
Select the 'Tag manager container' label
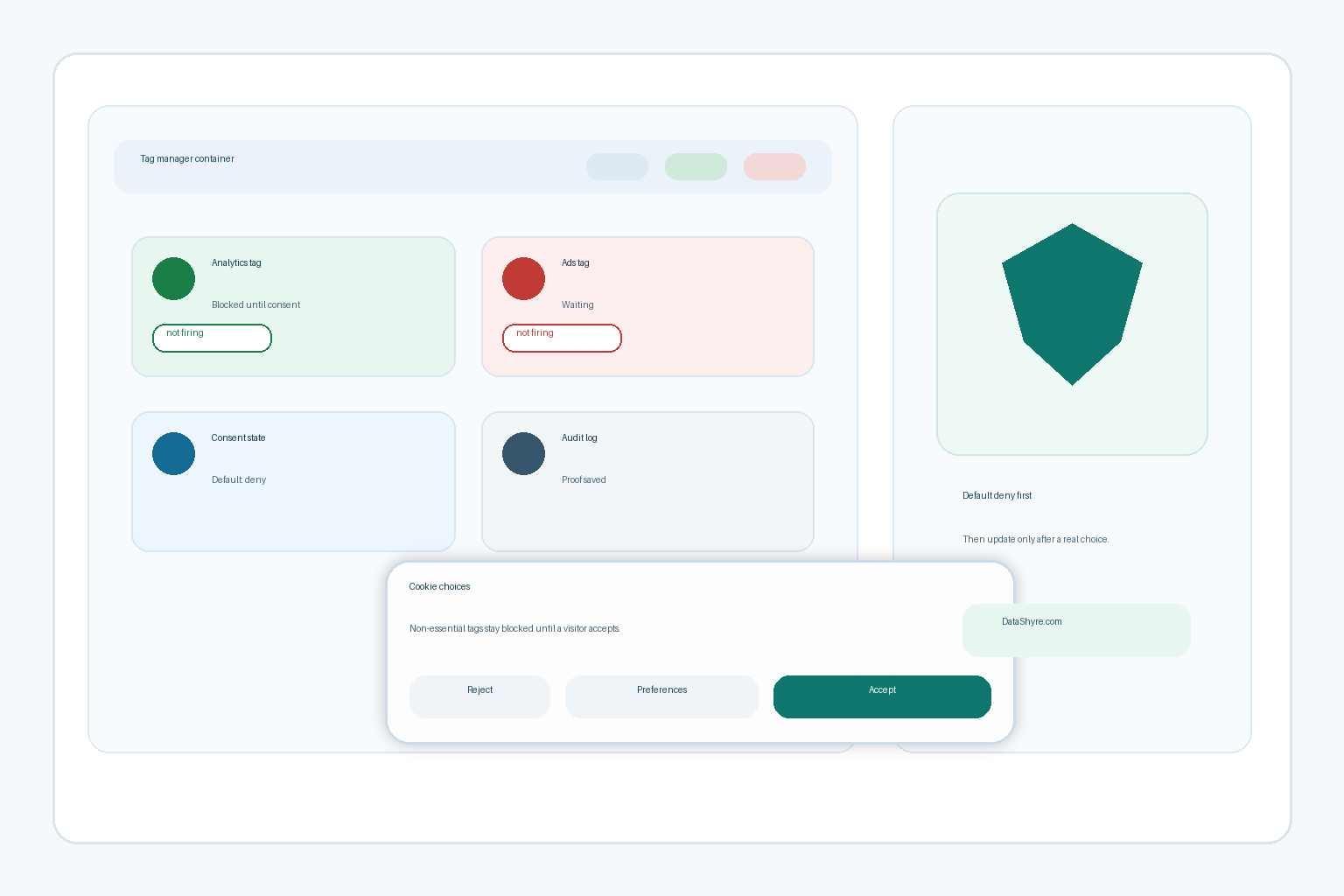click(x=187, y=159)
